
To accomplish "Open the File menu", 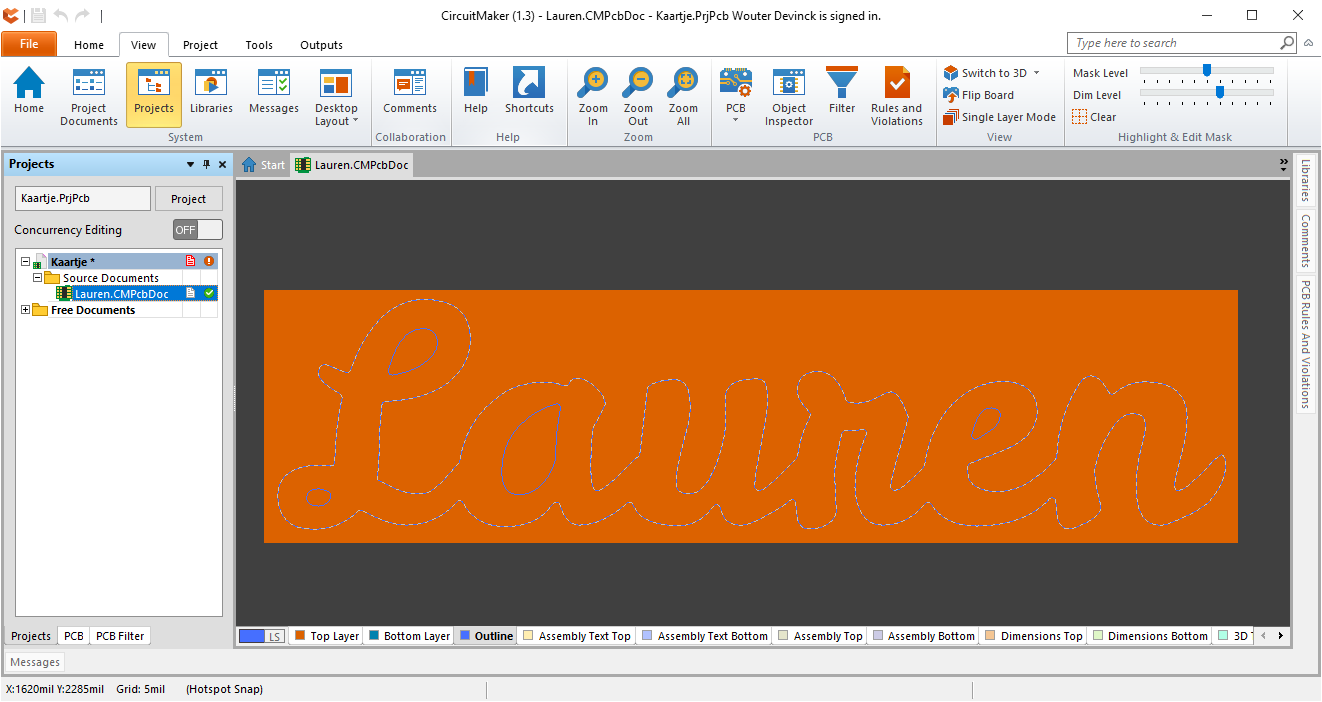I will [x=29, y=44].
